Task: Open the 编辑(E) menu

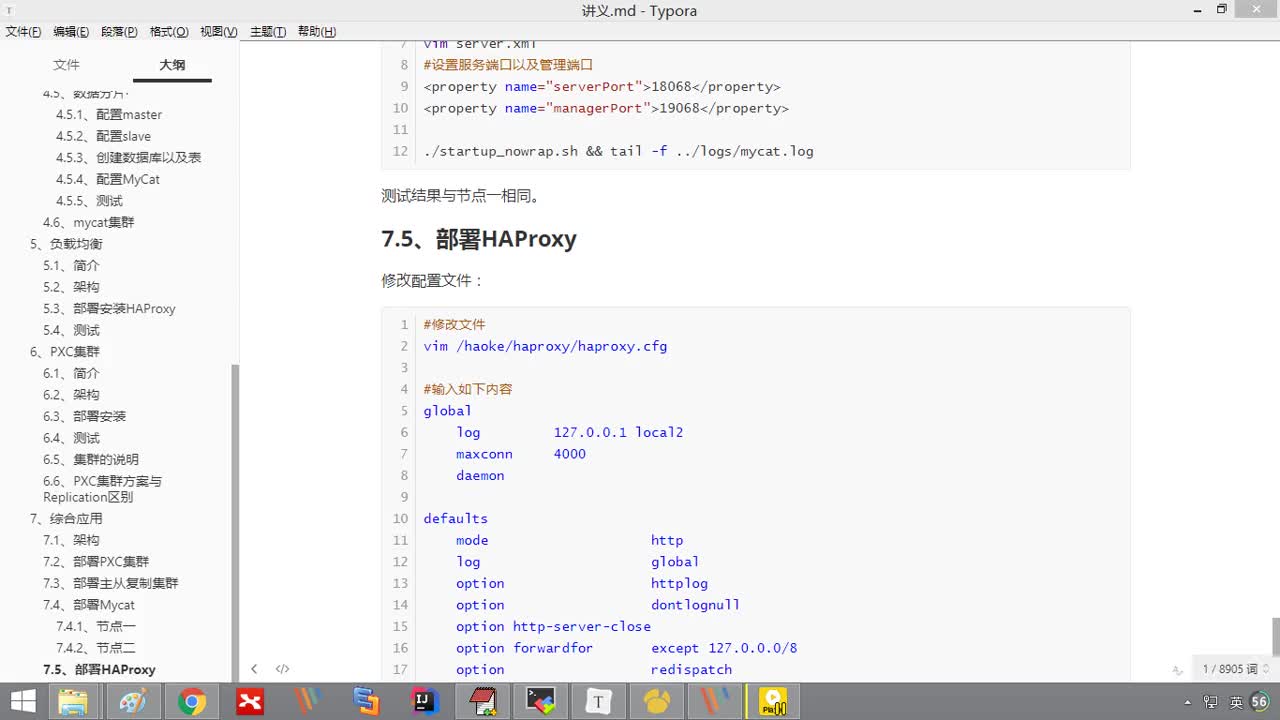Action: (x=71, y=32)
